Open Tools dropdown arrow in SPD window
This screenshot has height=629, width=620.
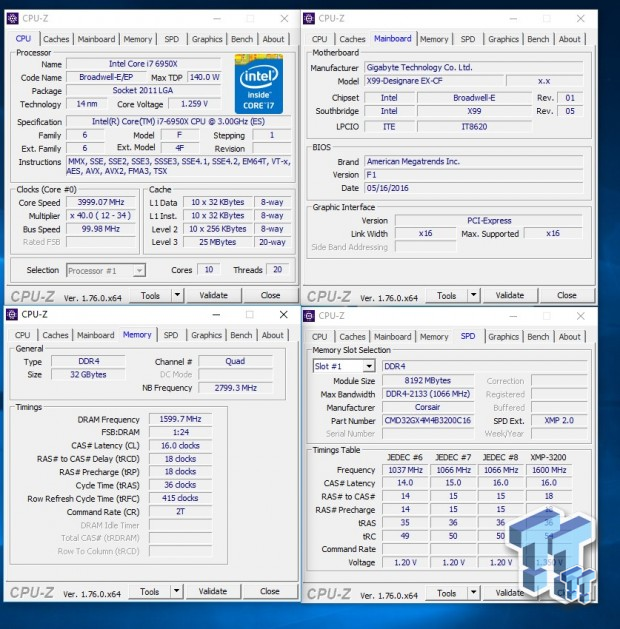pos(473,592)
